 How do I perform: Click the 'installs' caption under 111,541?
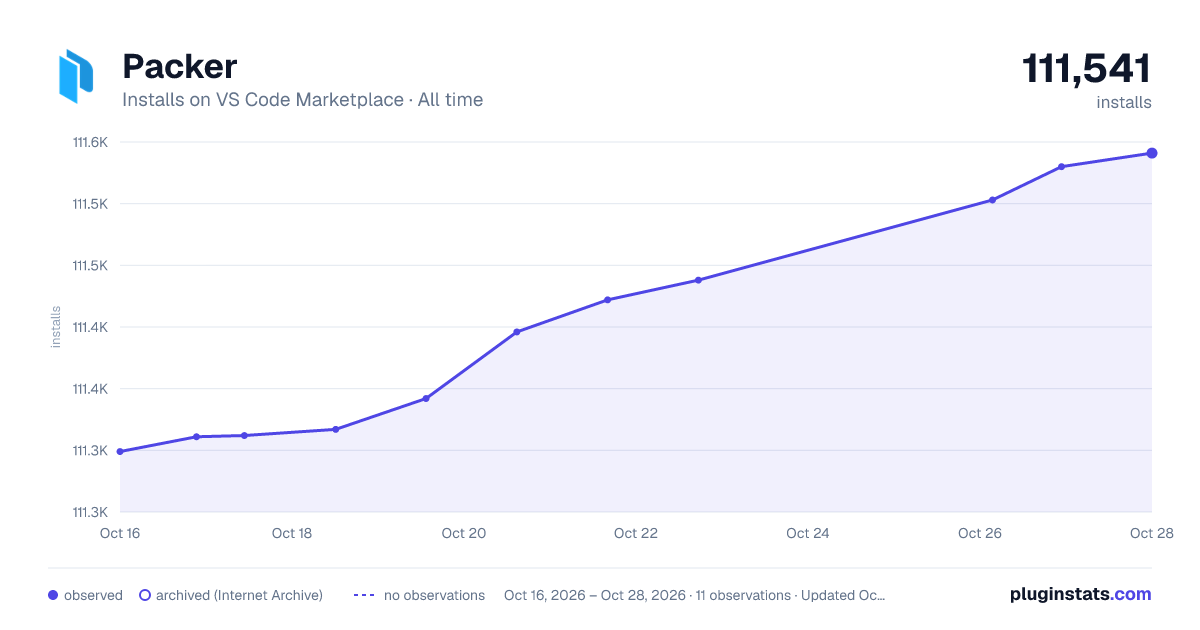pos(1124,102)
